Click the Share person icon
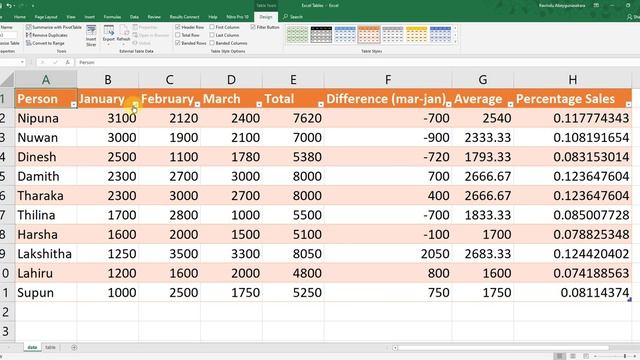The height and width of the screenshot is (360, 640). point(629,17)
